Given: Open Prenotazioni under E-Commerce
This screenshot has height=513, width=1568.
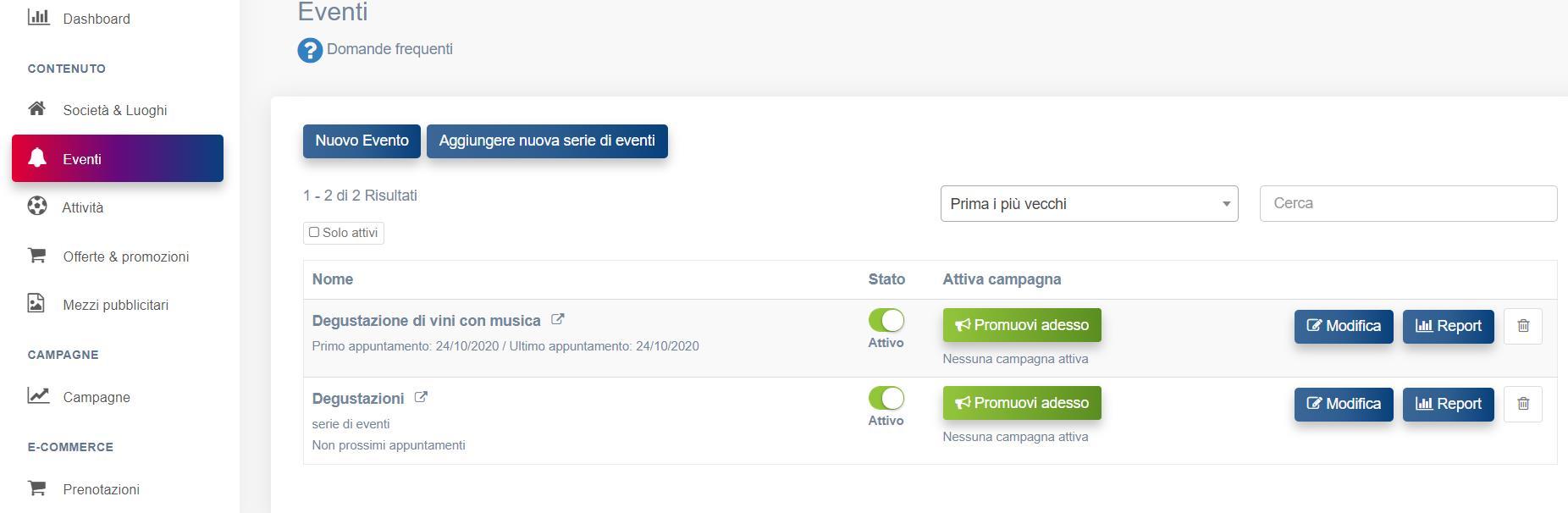Looking at the screenshot, I should (x=101, y=489).
